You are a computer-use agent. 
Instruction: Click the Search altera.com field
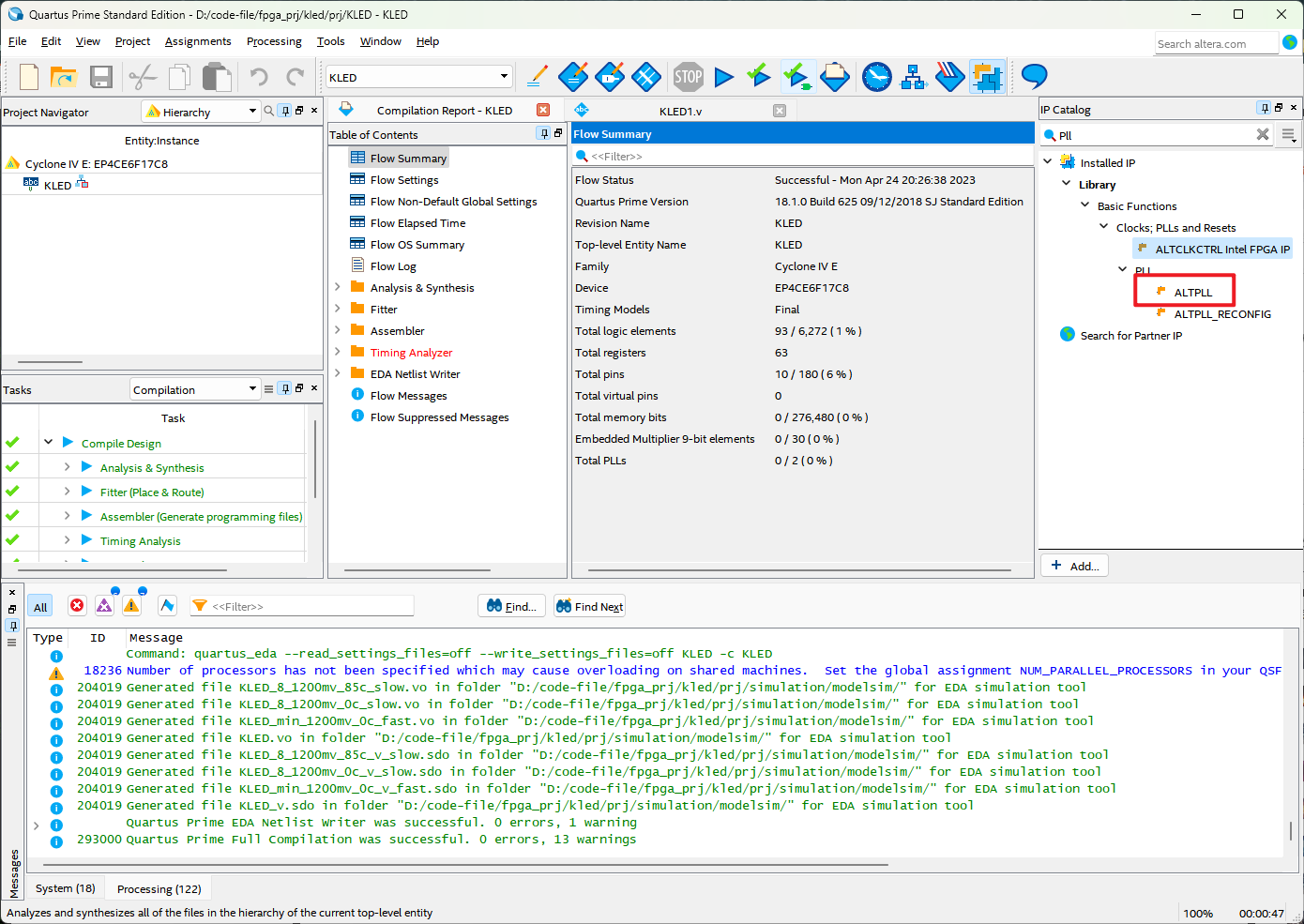click(x=1217, y=43)
